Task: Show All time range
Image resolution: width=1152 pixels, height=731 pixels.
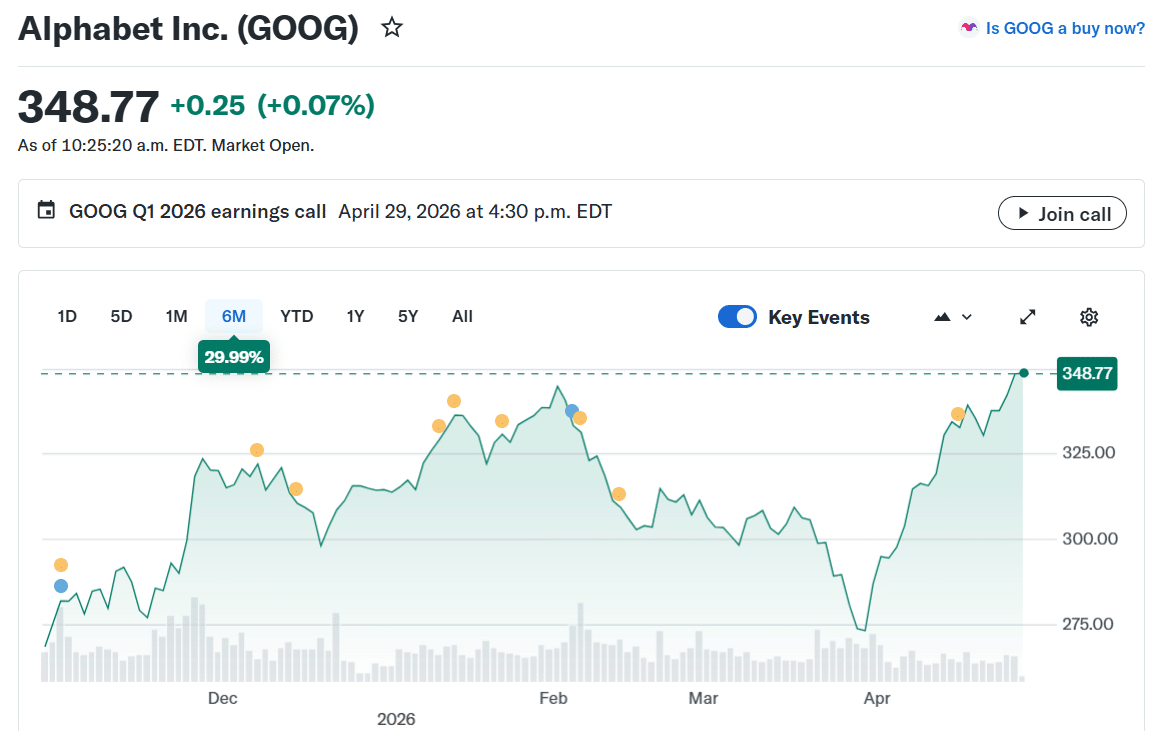Action: (462, 317)
